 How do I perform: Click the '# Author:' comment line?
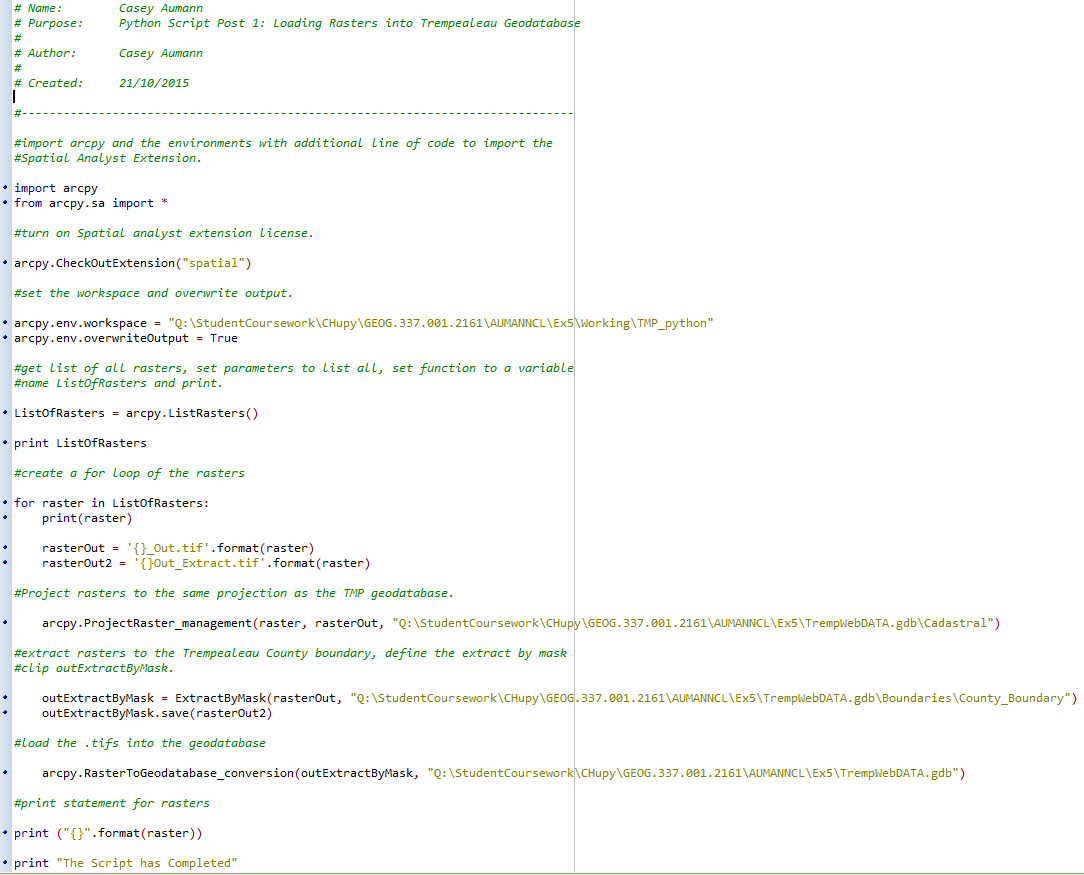pos(109,53)
